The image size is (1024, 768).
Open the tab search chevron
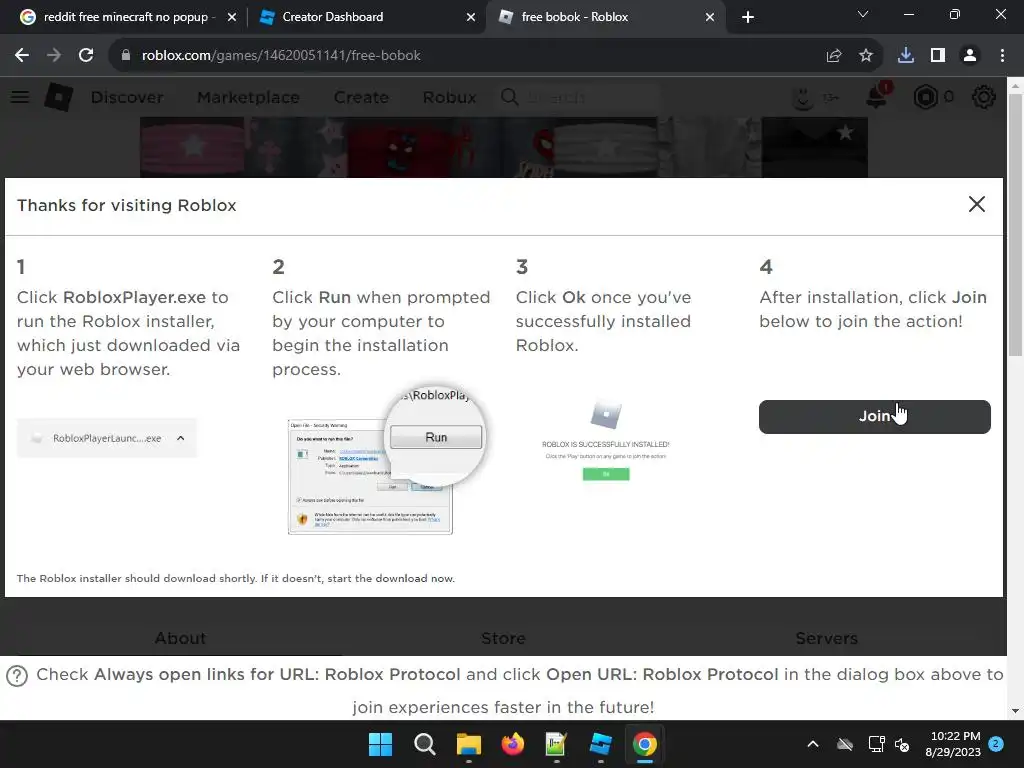[863, 14]
